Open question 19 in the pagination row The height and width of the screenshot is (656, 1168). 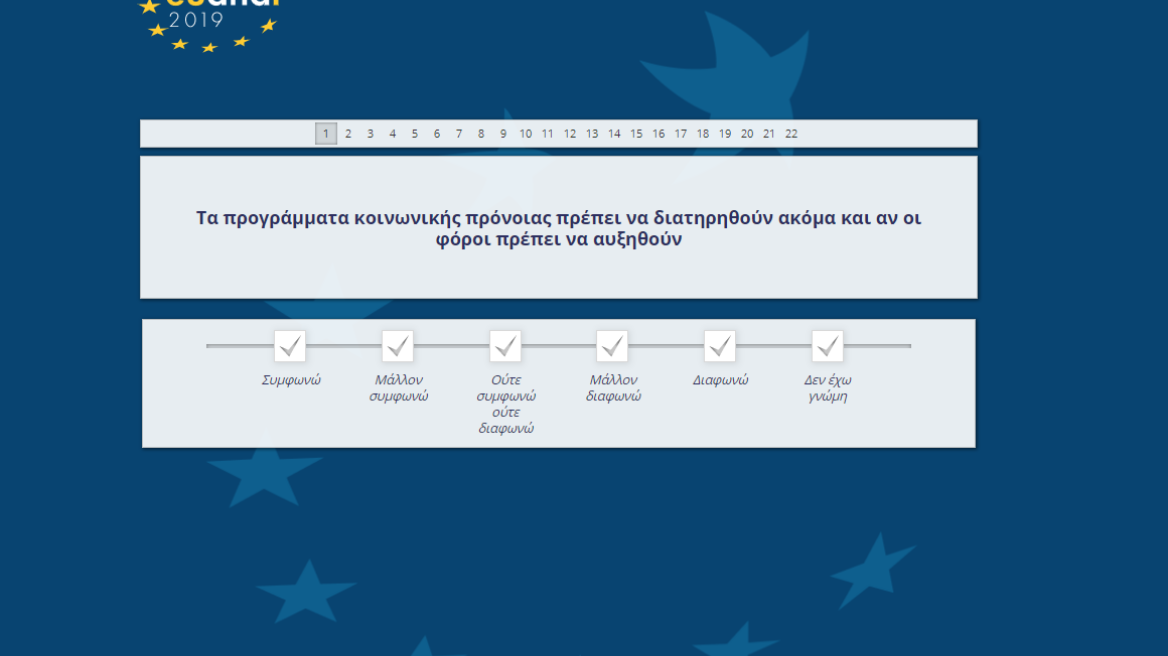click(724, 133)
